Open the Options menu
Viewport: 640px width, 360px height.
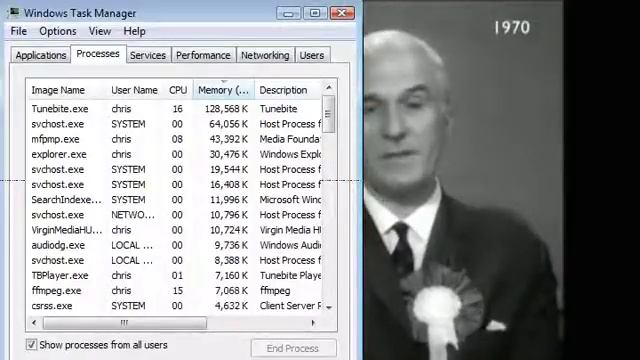[58, 31]
